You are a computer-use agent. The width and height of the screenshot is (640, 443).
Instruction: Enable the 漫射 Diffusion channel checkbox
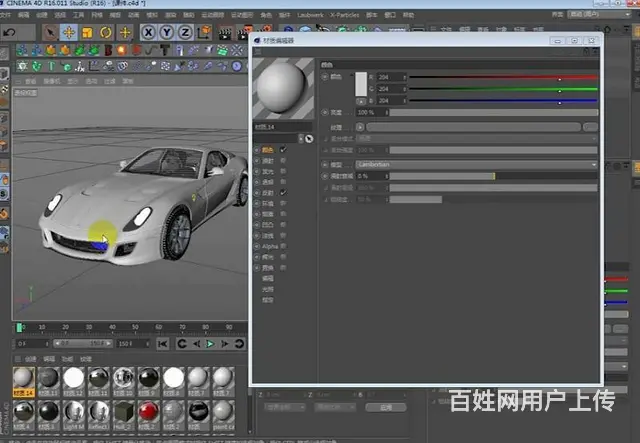[283, 161]
